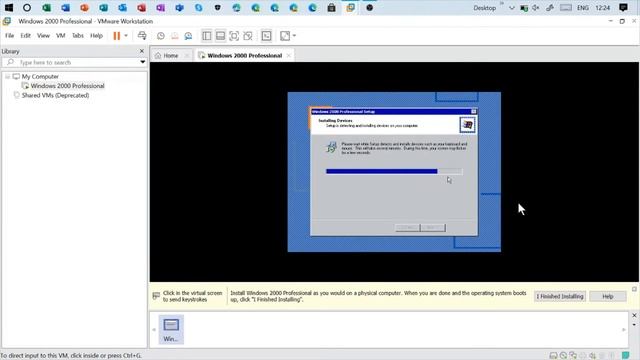This screenshot has width=640, height=360.
Task: Close the thumbnail bar
Action: click(634, 316)
